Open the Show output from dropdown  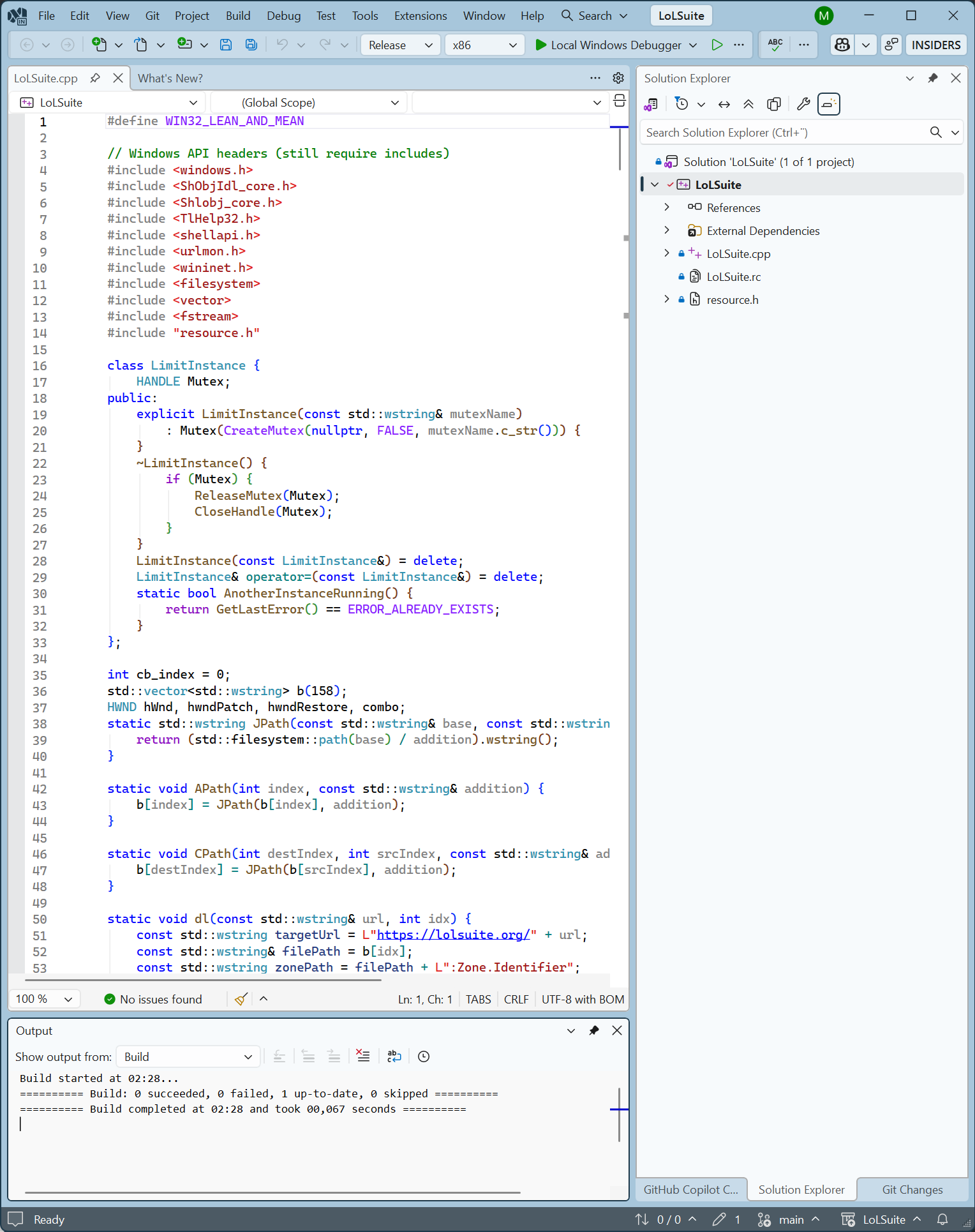point(188,1056)
